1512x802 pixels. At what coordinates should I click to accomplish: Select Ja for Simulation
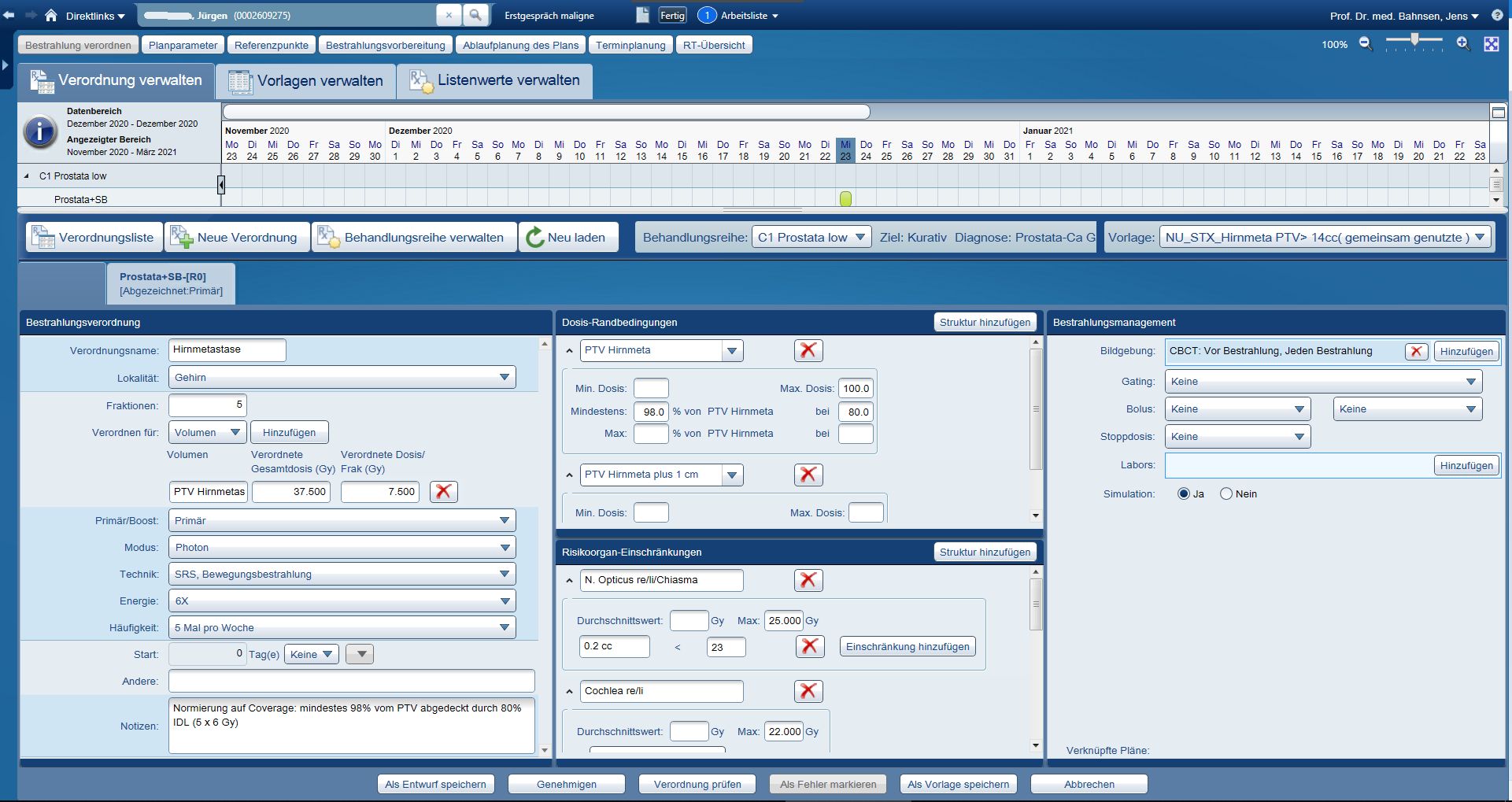1183,494
